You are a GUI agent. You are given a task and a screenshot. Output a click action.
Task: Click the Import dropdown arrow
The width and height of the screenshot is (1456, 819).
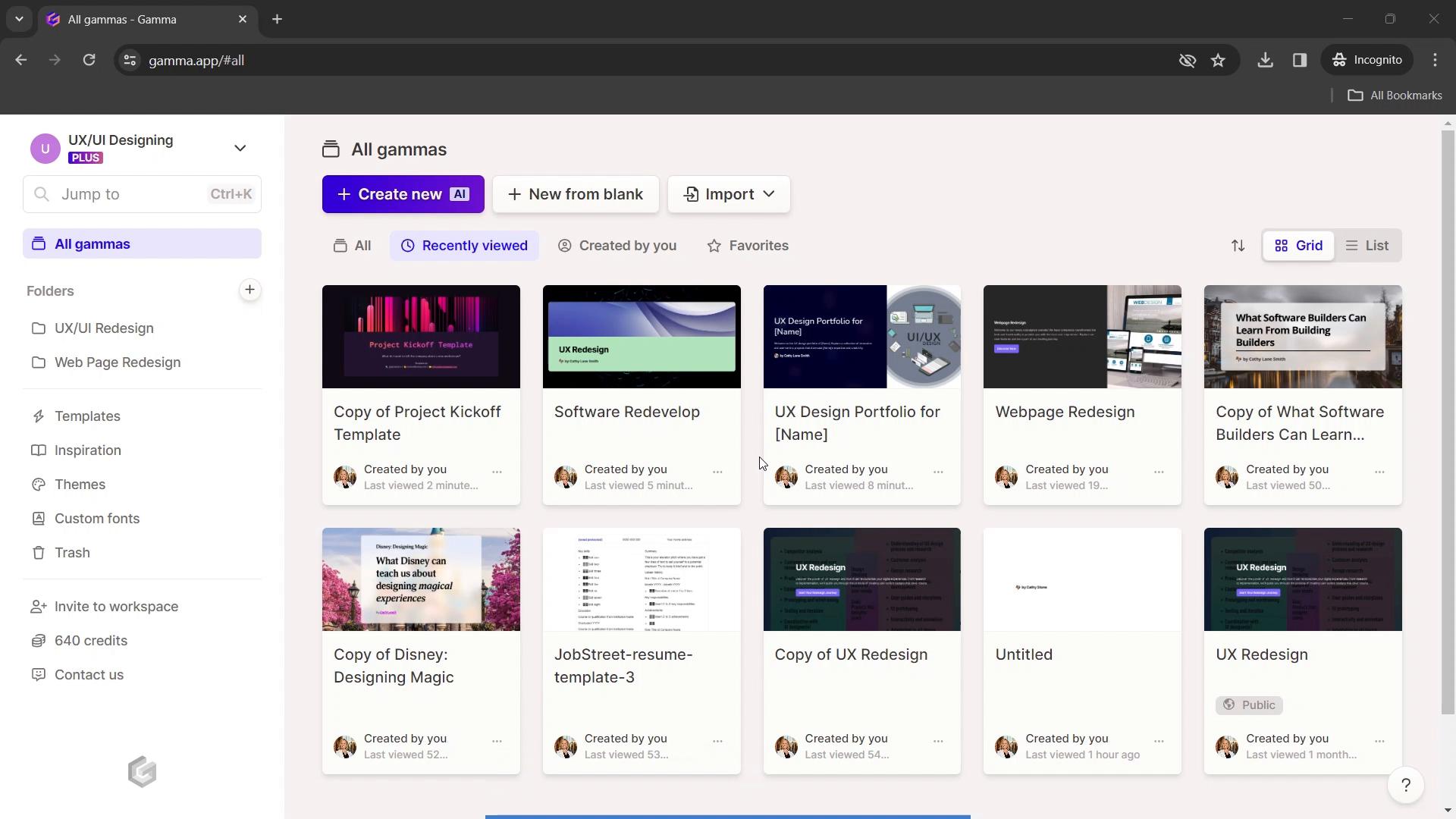coord(770,194)
